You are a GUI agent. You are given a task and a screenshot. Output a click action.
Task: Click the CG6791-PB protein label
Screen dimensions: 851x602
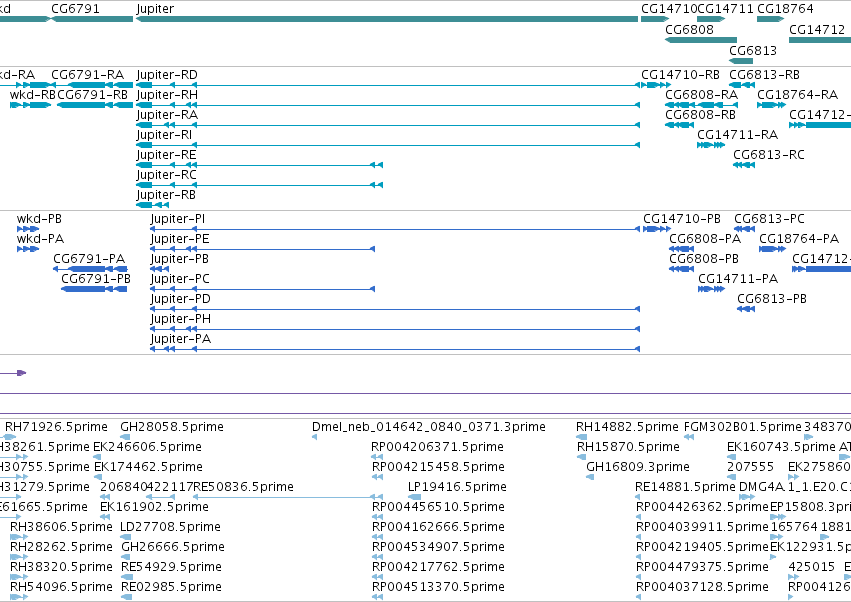click(x=96, y=278)
